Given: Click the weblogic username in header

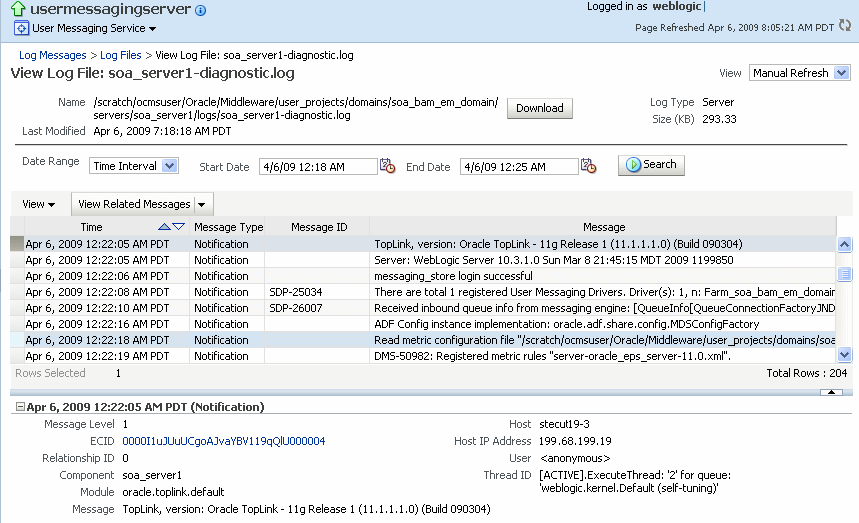Looking at the screenshot, I should pos(677,6).
